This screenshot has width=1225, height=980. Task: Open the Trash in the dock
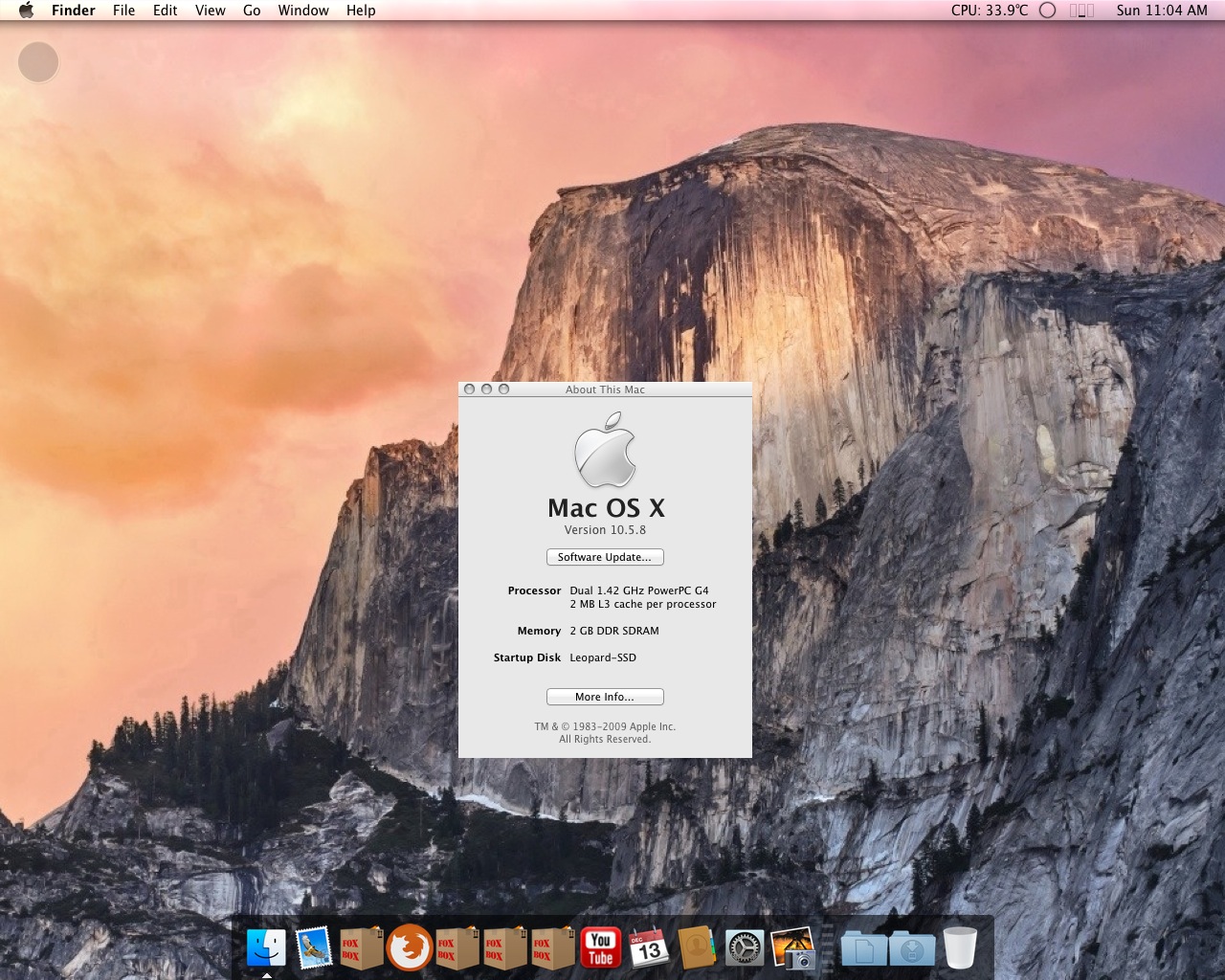pyautogui.click(x=960, y=947)
